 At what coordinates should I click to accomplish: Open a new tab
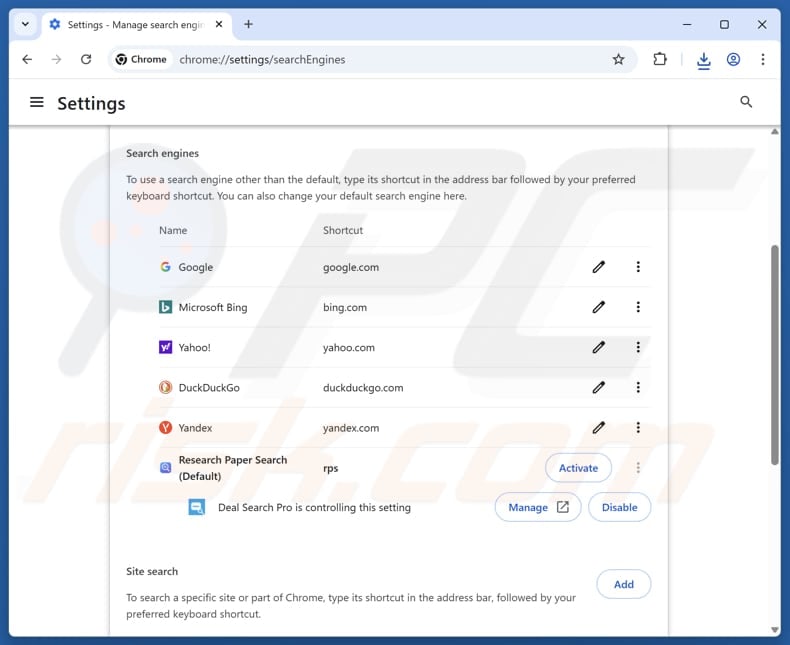248,24
